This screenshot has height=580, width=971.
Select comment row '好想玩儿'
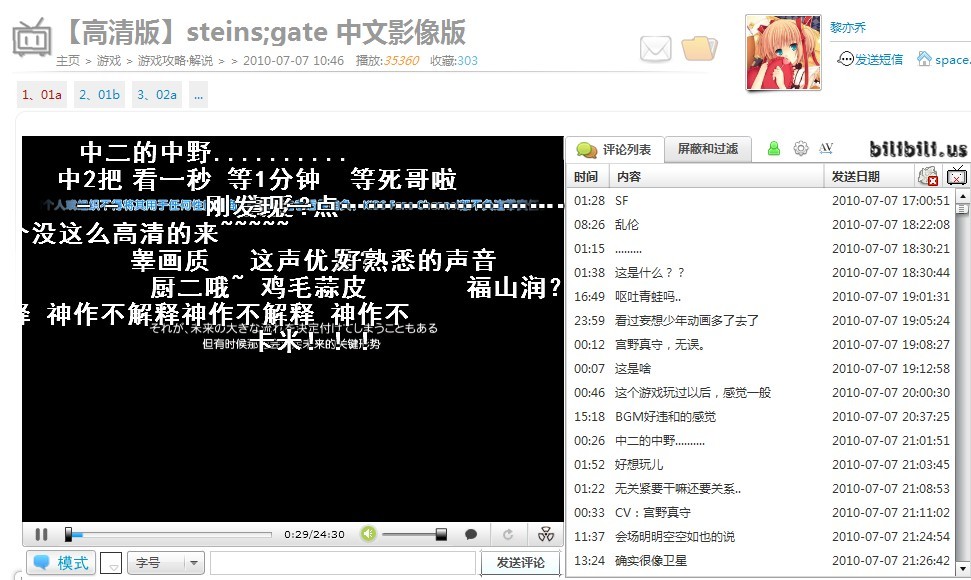(x=761, y=464)
